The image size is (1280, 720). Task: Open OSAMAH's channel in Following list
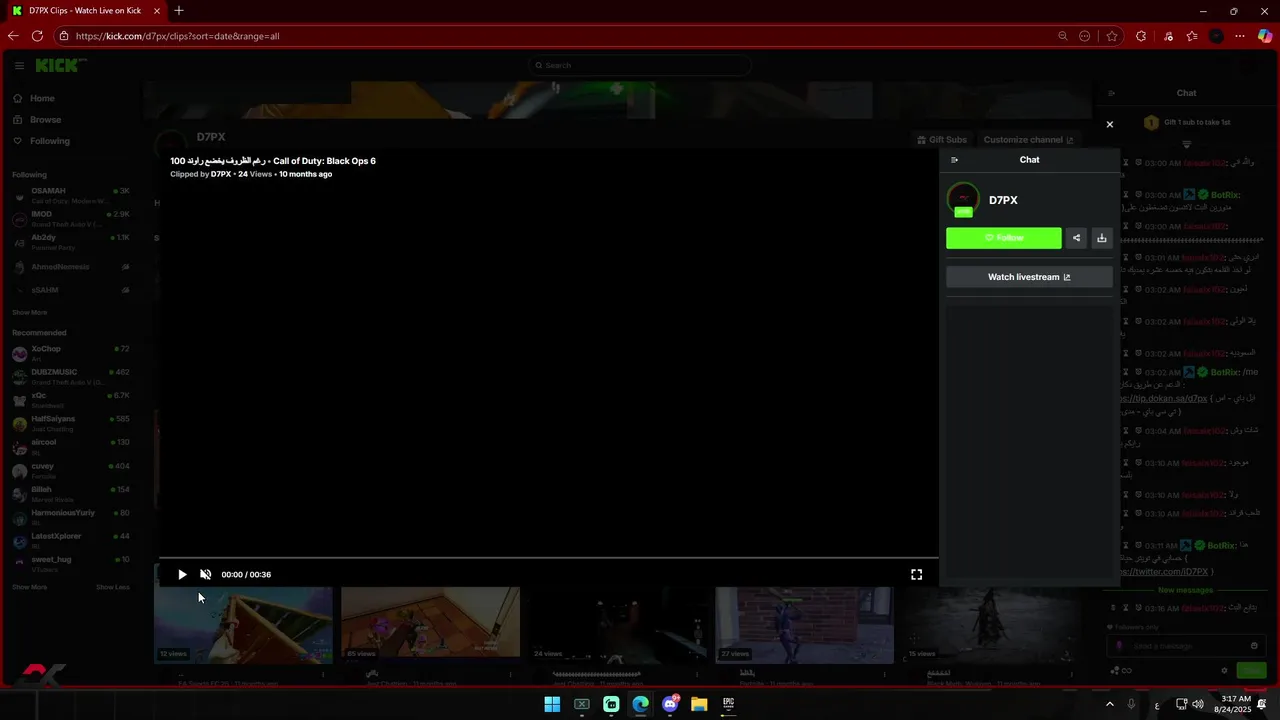71,195
